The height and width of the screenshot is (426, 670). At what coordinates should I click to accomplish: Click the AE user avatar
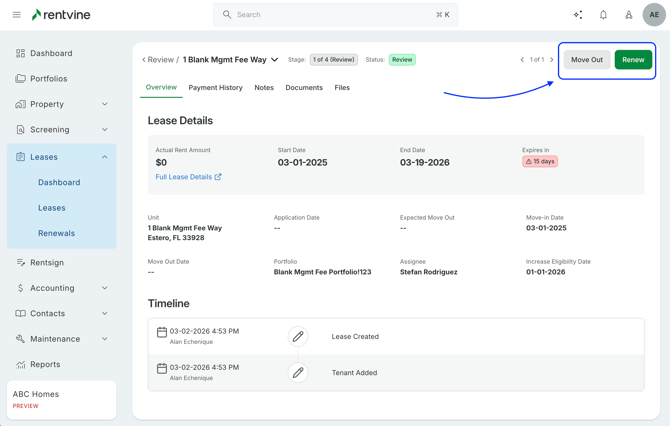tap(654, 15)
